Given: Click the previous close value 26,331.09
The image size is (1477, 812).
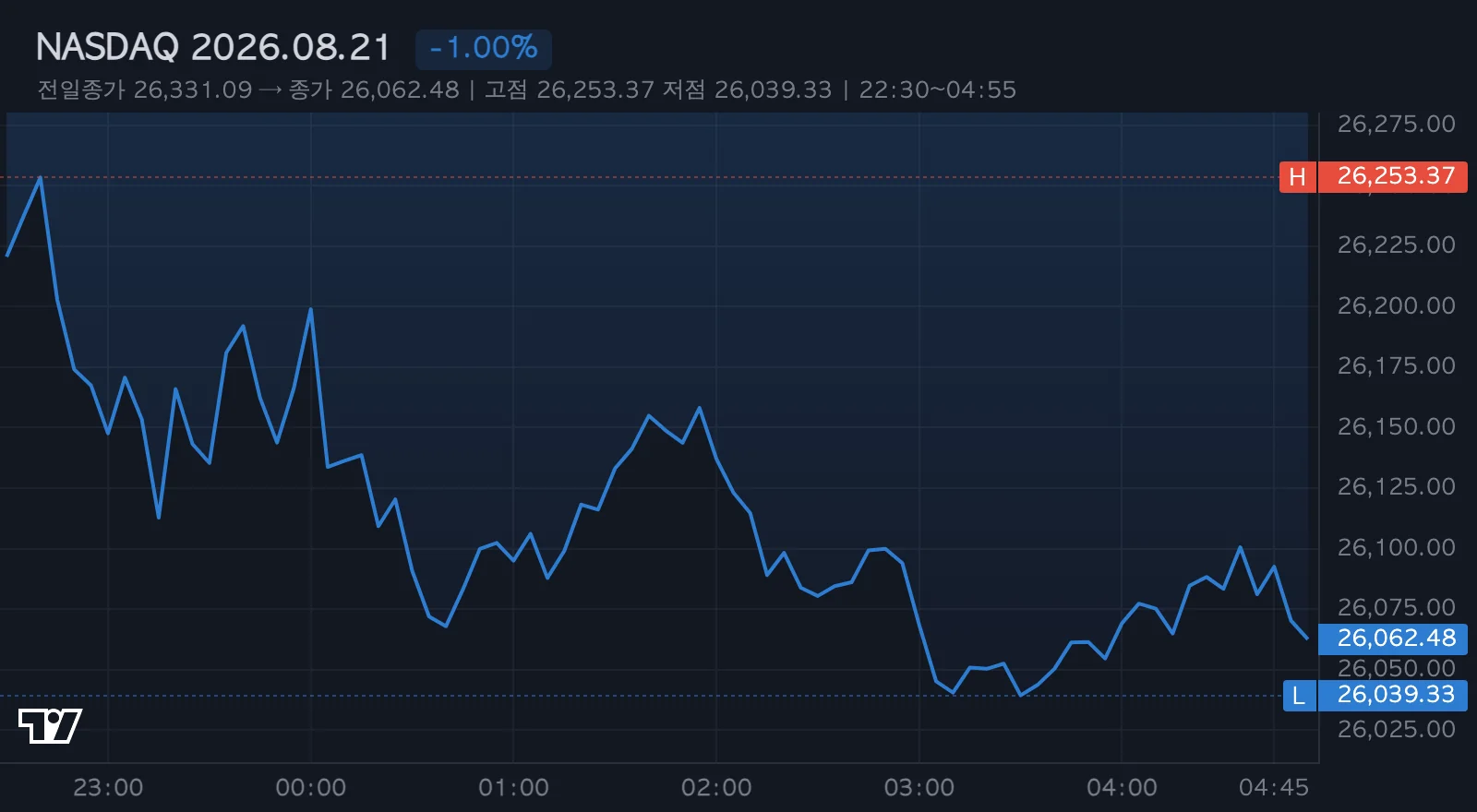Looking at the screenshot, I should point(193,90).
